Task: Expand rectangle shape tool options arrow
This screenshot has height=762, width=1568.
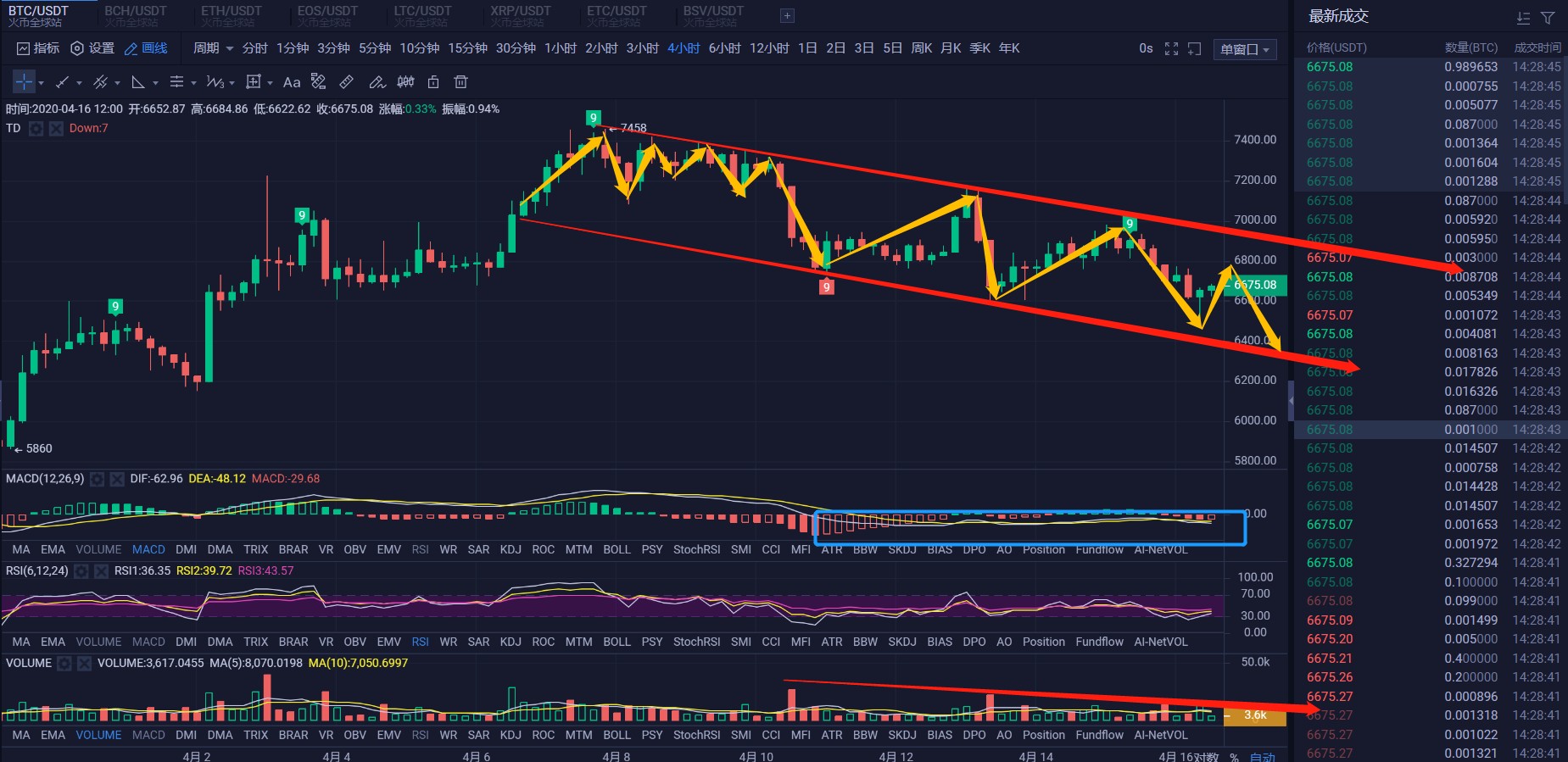Action: (x=270, y=83)
